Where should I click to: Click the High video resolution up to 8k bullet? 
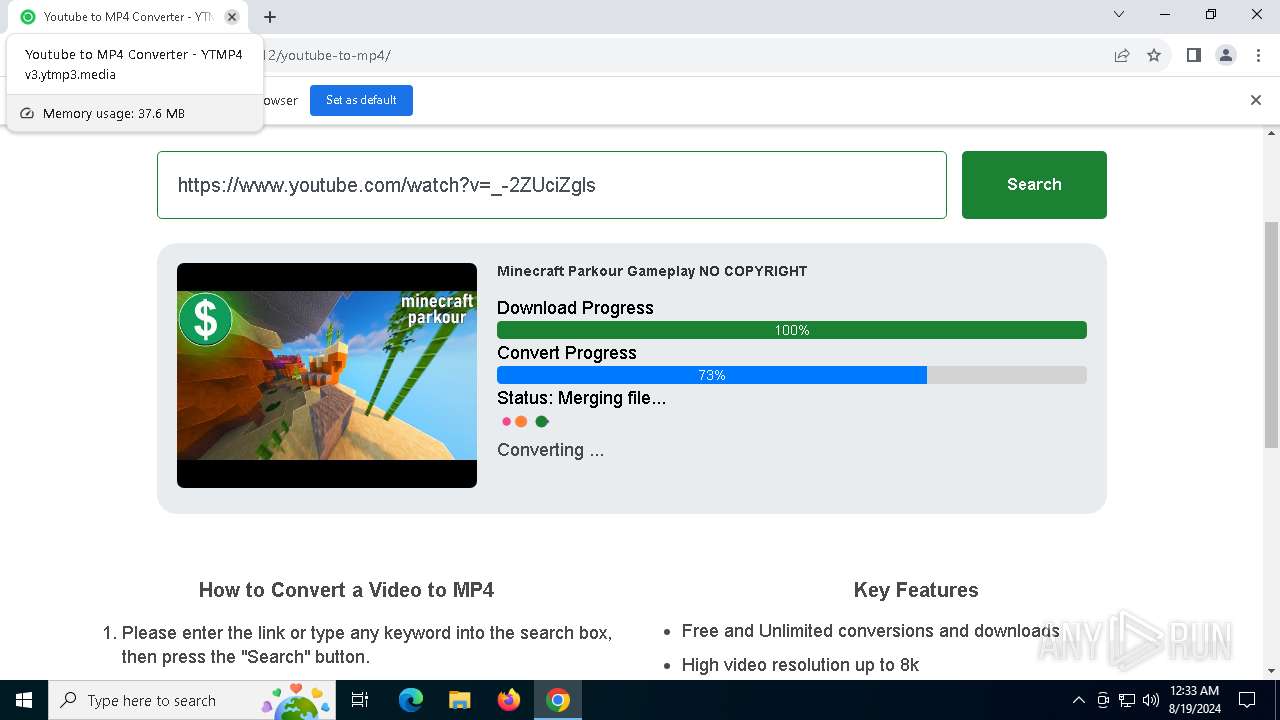coord(800,665)
